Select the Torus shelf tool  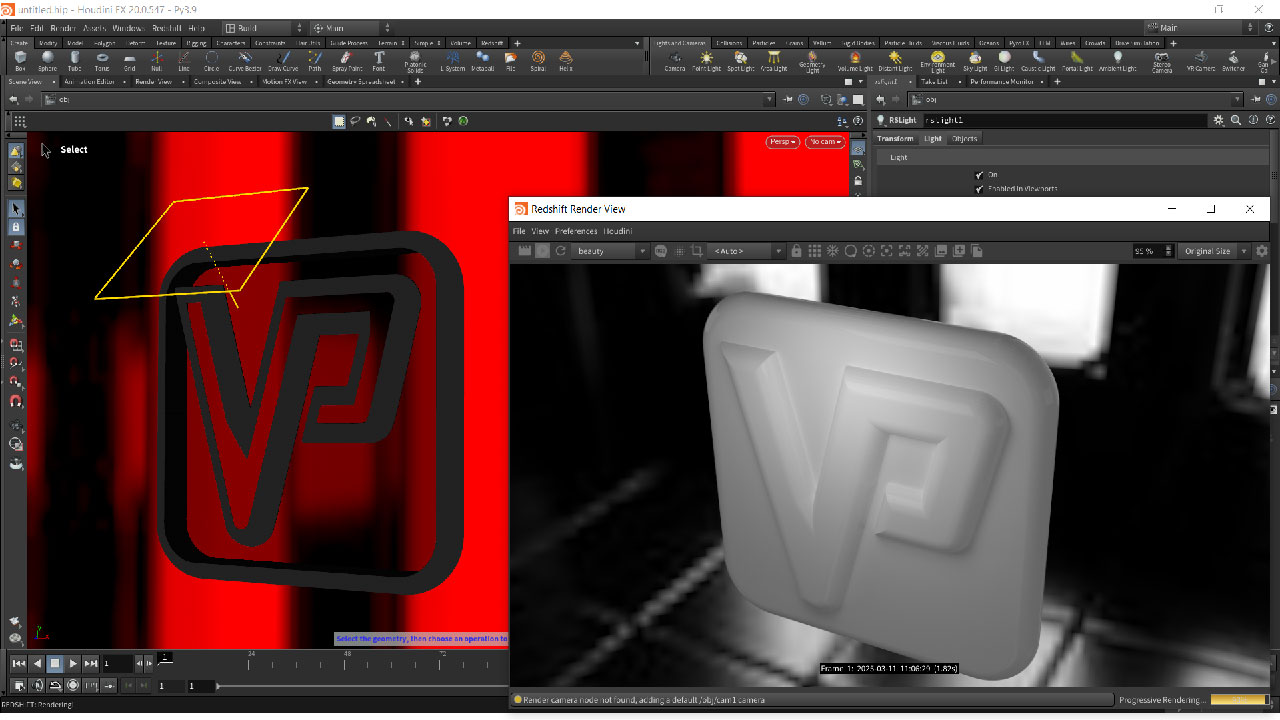click(102, 62)
